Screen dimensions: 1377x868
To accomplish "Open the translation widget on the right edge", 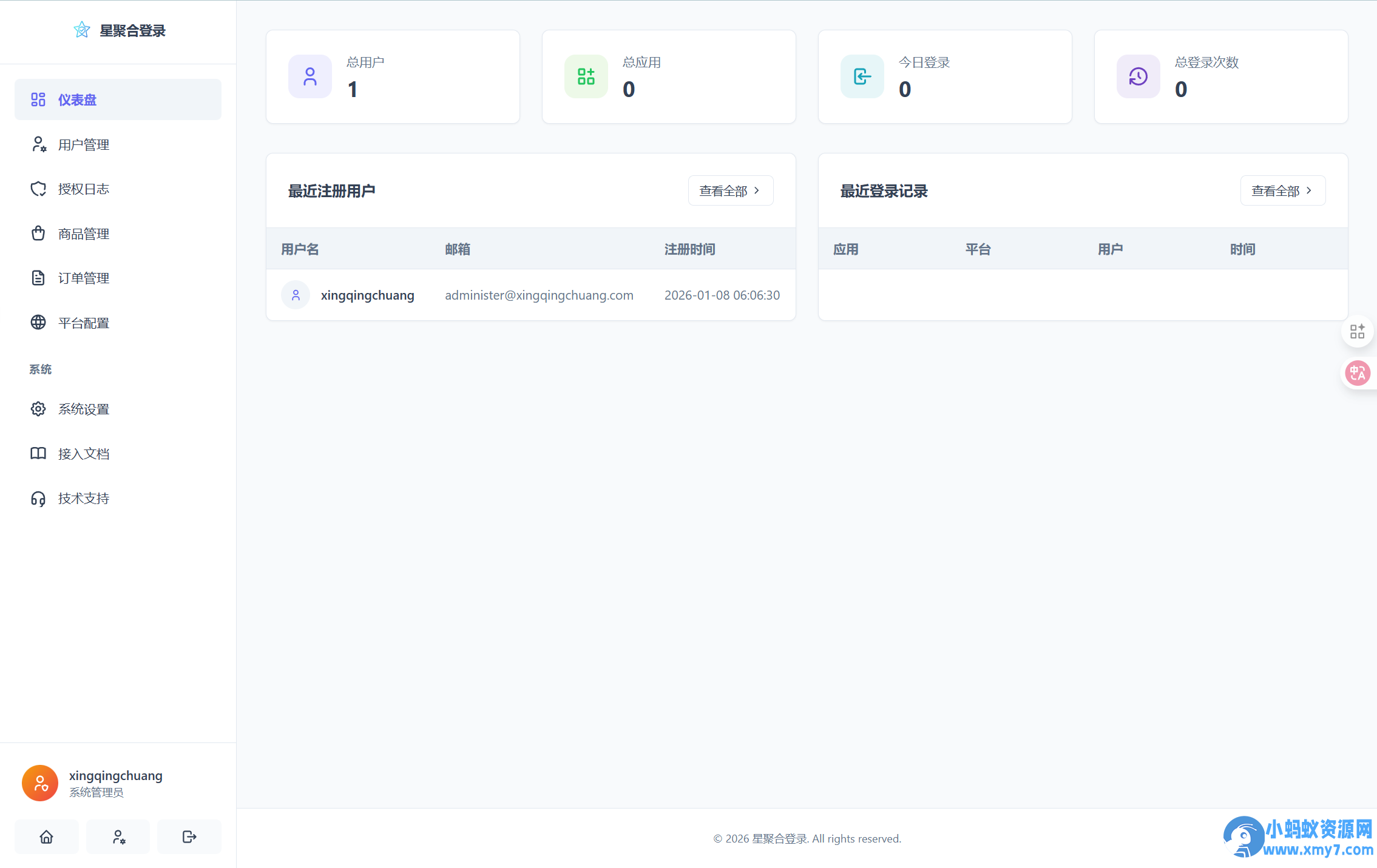I will pyautogui.click(x=1358, y=373).
